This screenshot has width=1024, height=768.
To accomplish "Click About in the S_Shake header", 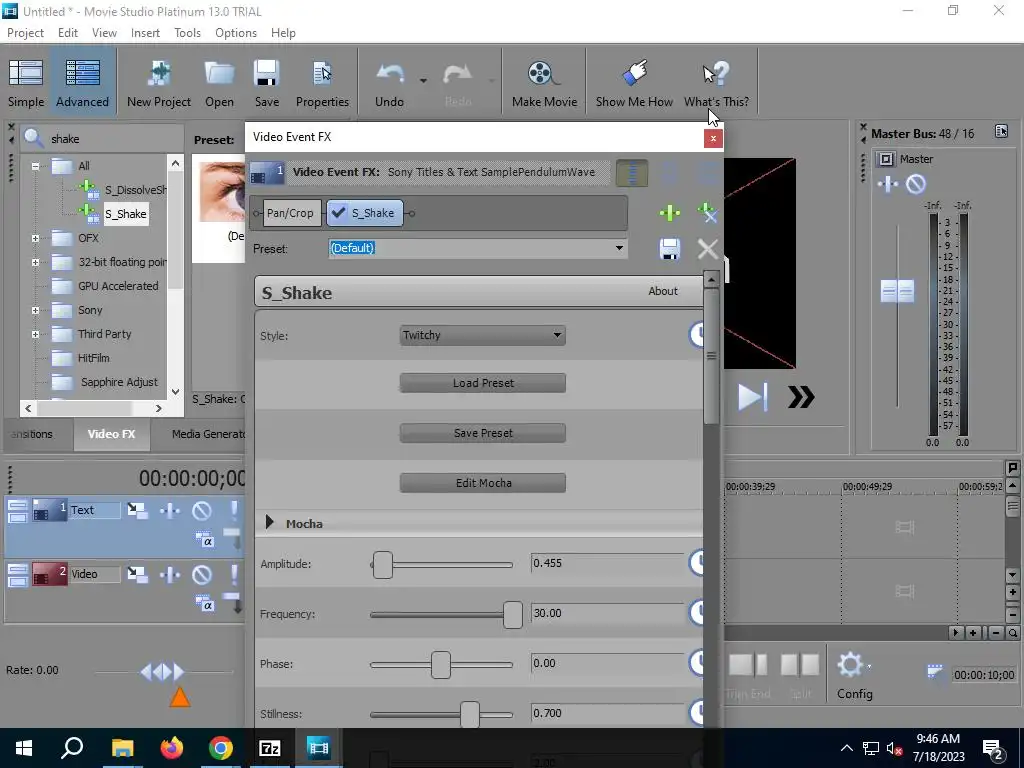I will point(663,291).
